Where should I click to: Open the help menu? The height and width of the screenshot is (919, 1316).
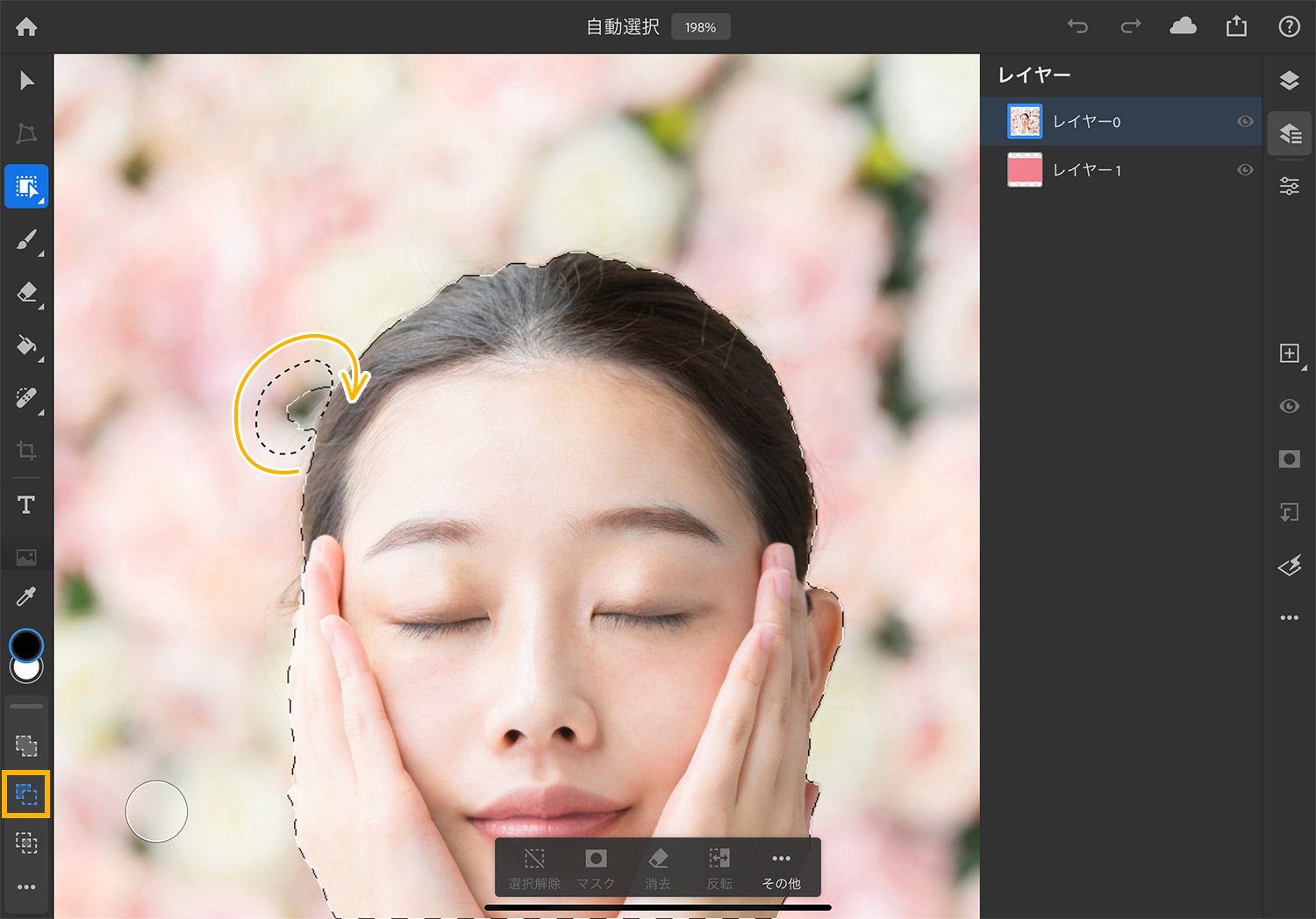(x=1289, y=26)
